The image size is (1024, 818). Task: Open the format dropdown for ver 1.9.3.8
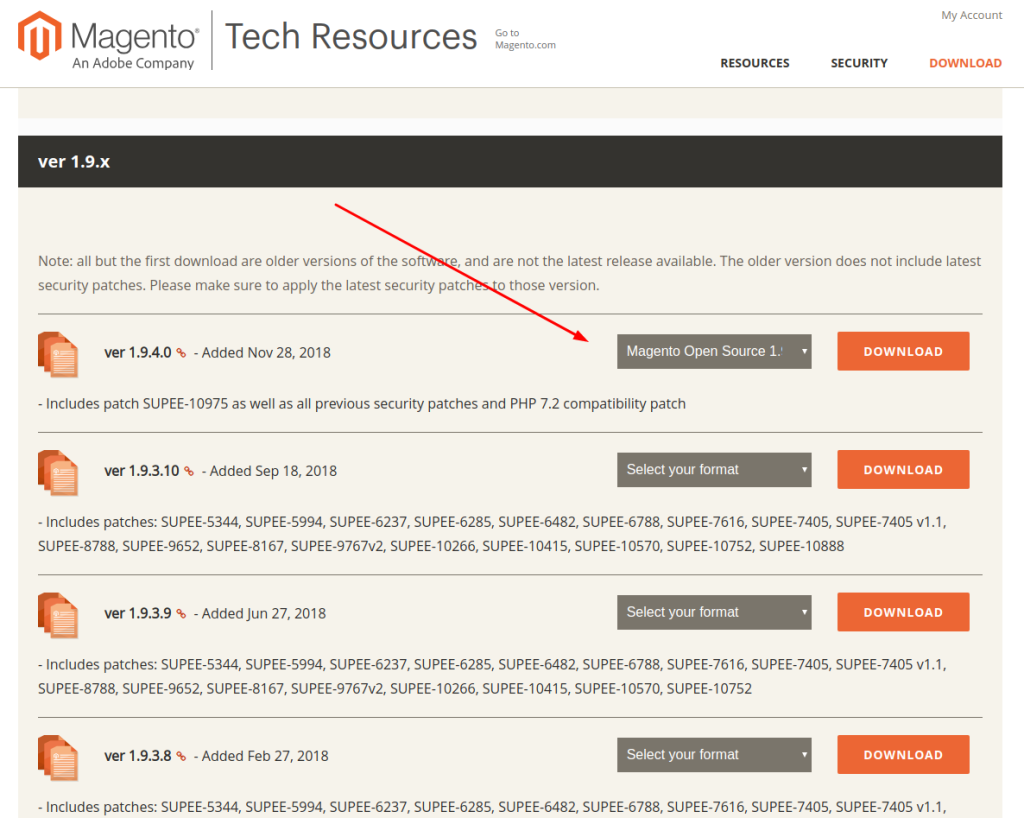(x=713, y=755)
